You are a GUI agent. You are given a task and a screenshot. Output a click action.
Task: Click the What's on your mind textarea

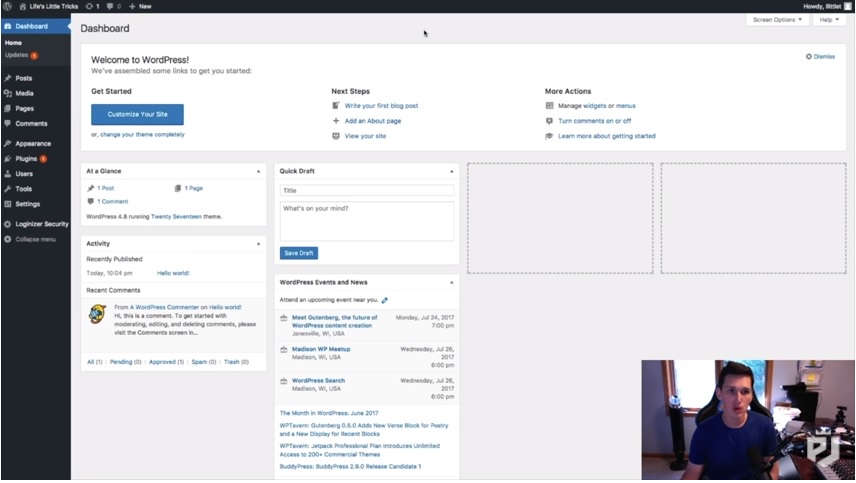pos(367,222)
